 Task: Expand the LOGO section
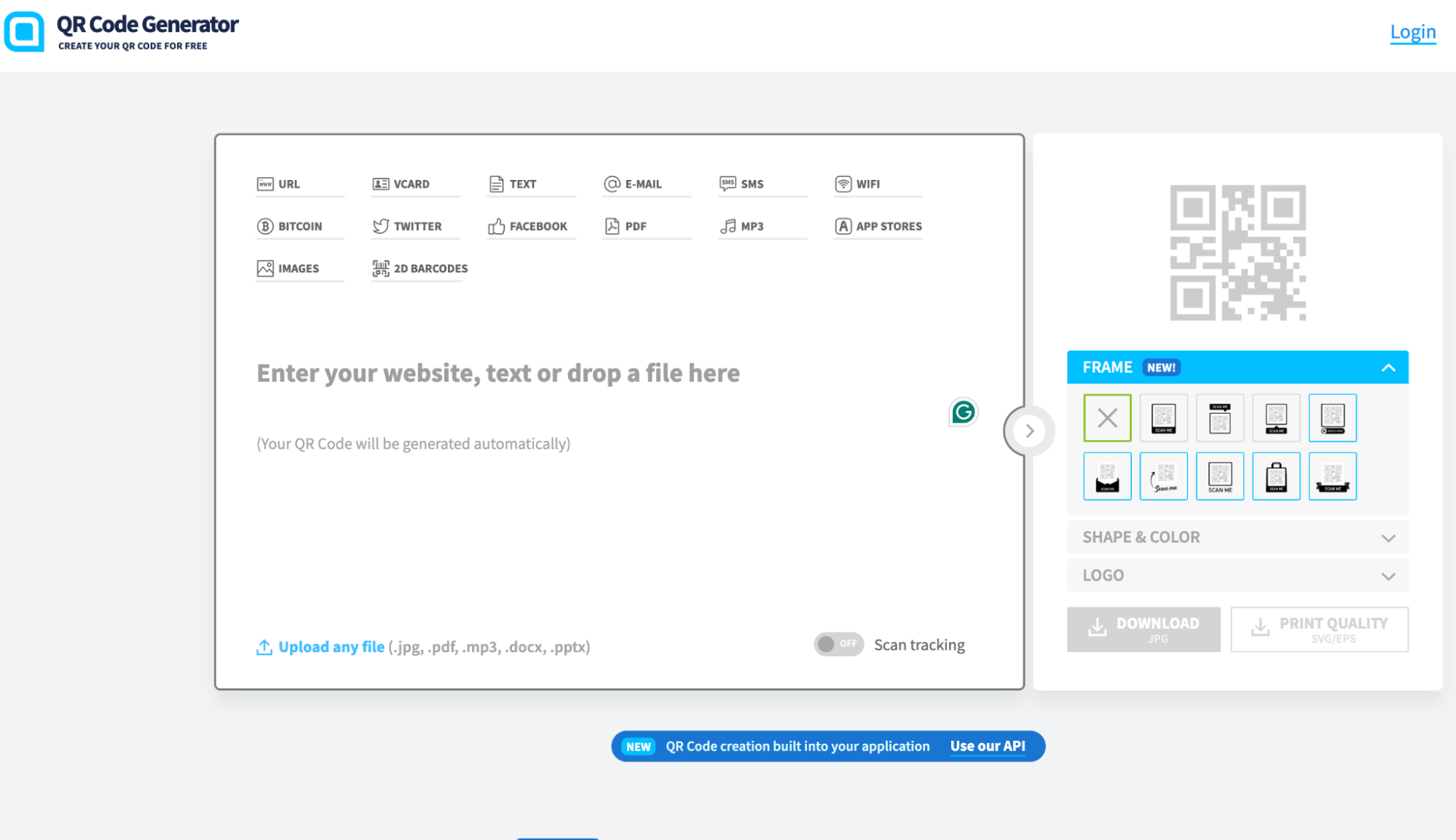(x=1237, y=576)
